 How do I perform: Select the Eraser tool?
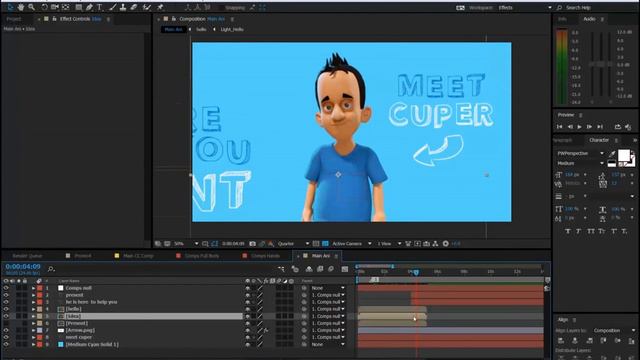coord(133,7)
